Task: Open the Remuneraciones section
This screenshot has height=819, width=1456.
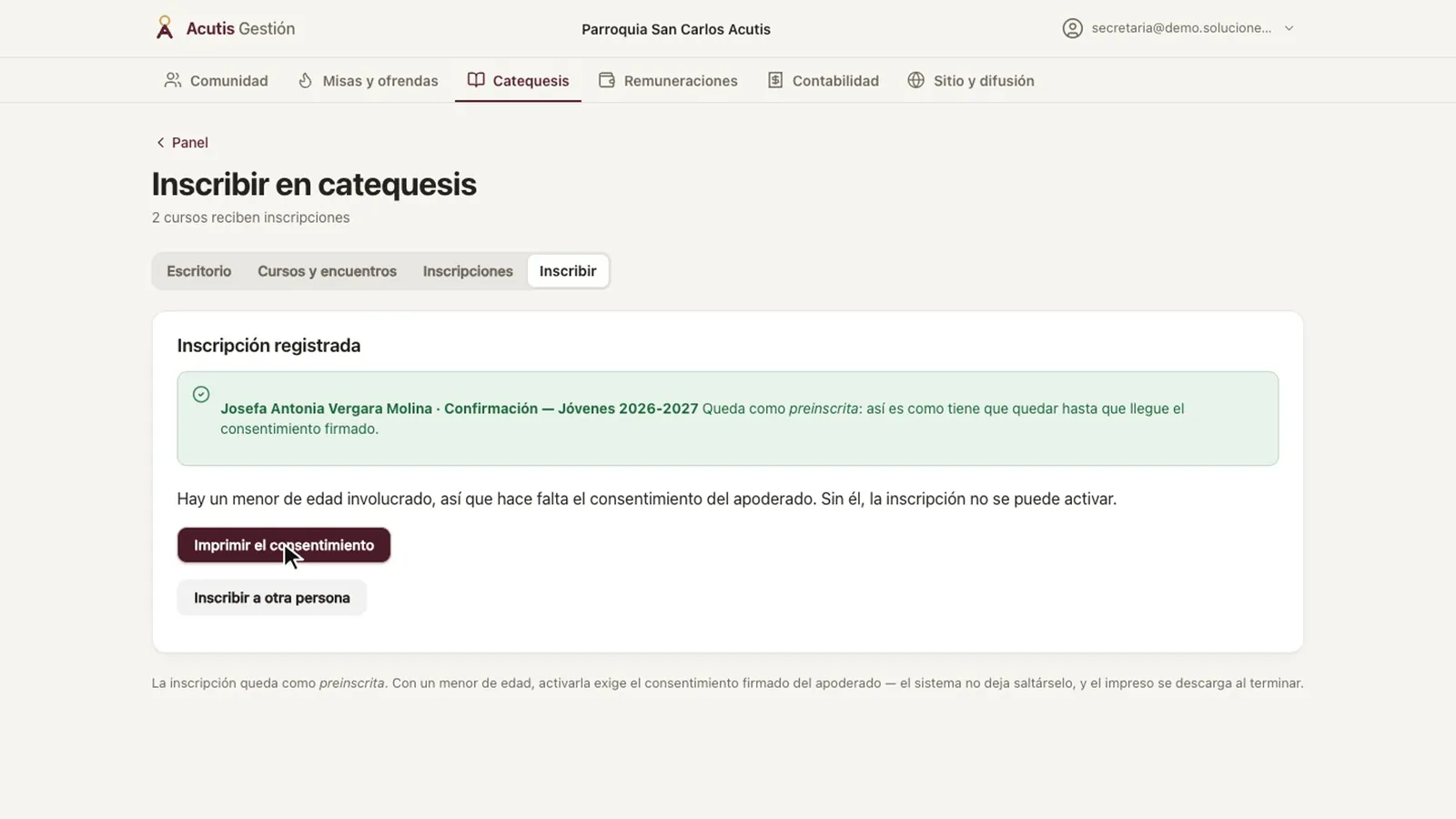Action: [x=668, y=80]
